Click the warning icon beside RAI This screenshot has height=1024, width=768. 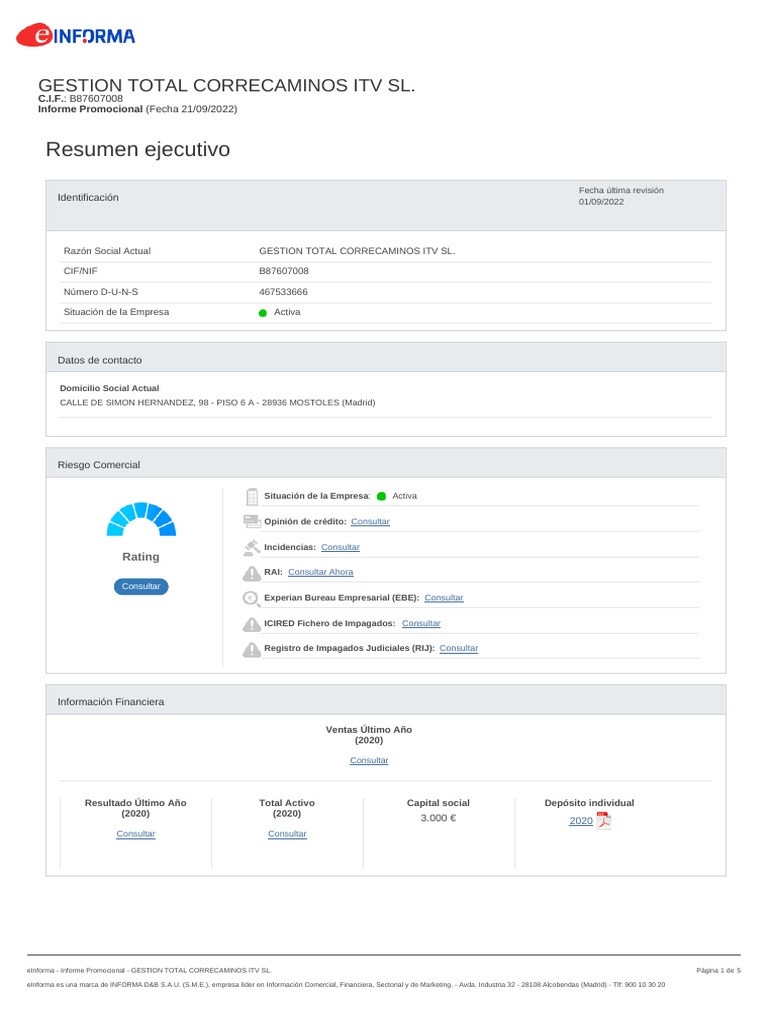pyautogui.click(x=252, y=573)
